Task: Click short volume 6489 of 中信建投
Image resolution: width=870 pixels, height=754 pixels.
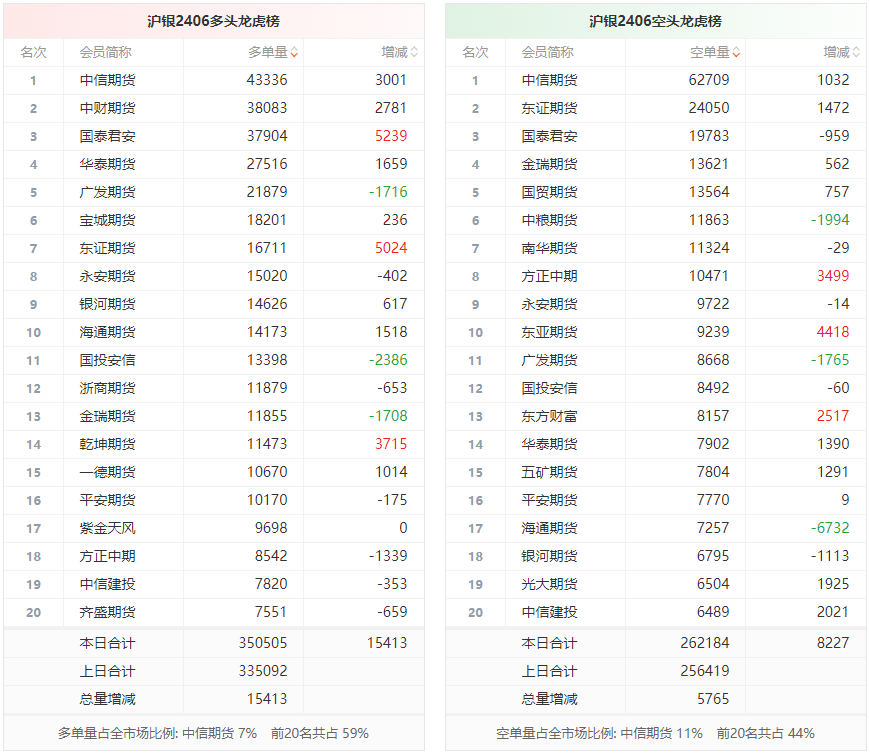Action: [713, 612]
